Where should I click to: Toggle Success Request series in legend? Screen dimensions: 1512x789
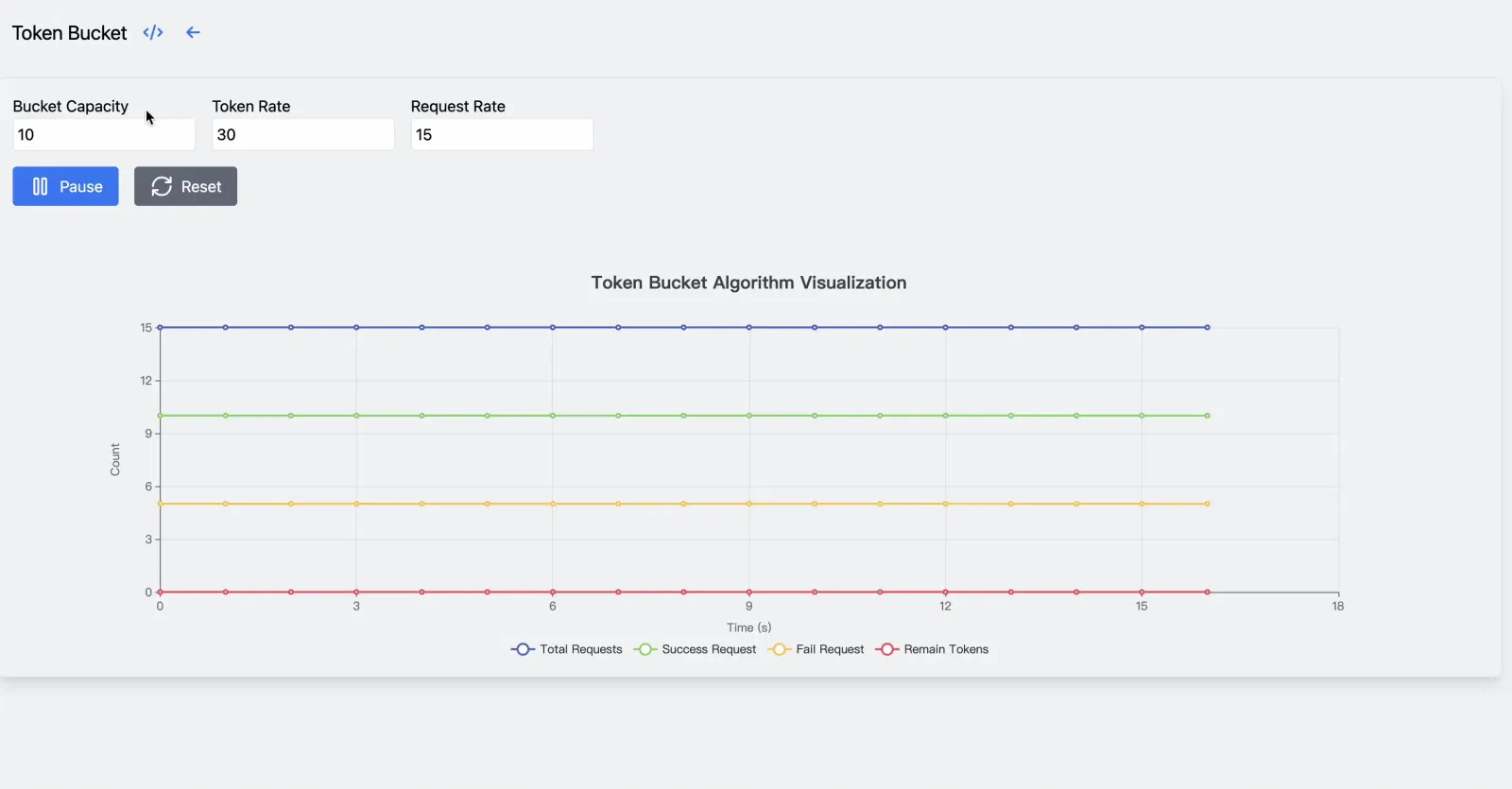(x=708, y=649)
